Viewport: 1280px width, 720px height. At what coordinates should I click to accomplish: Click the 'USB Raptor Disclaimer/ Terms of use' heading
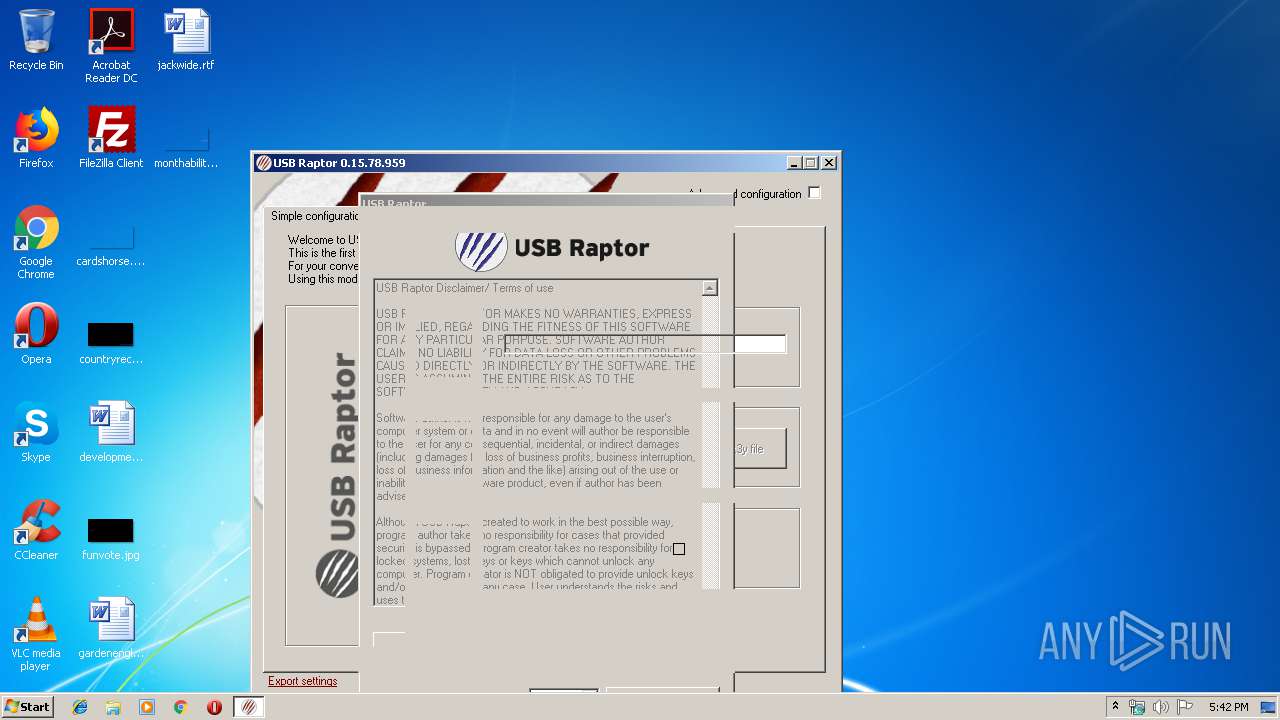465,288
